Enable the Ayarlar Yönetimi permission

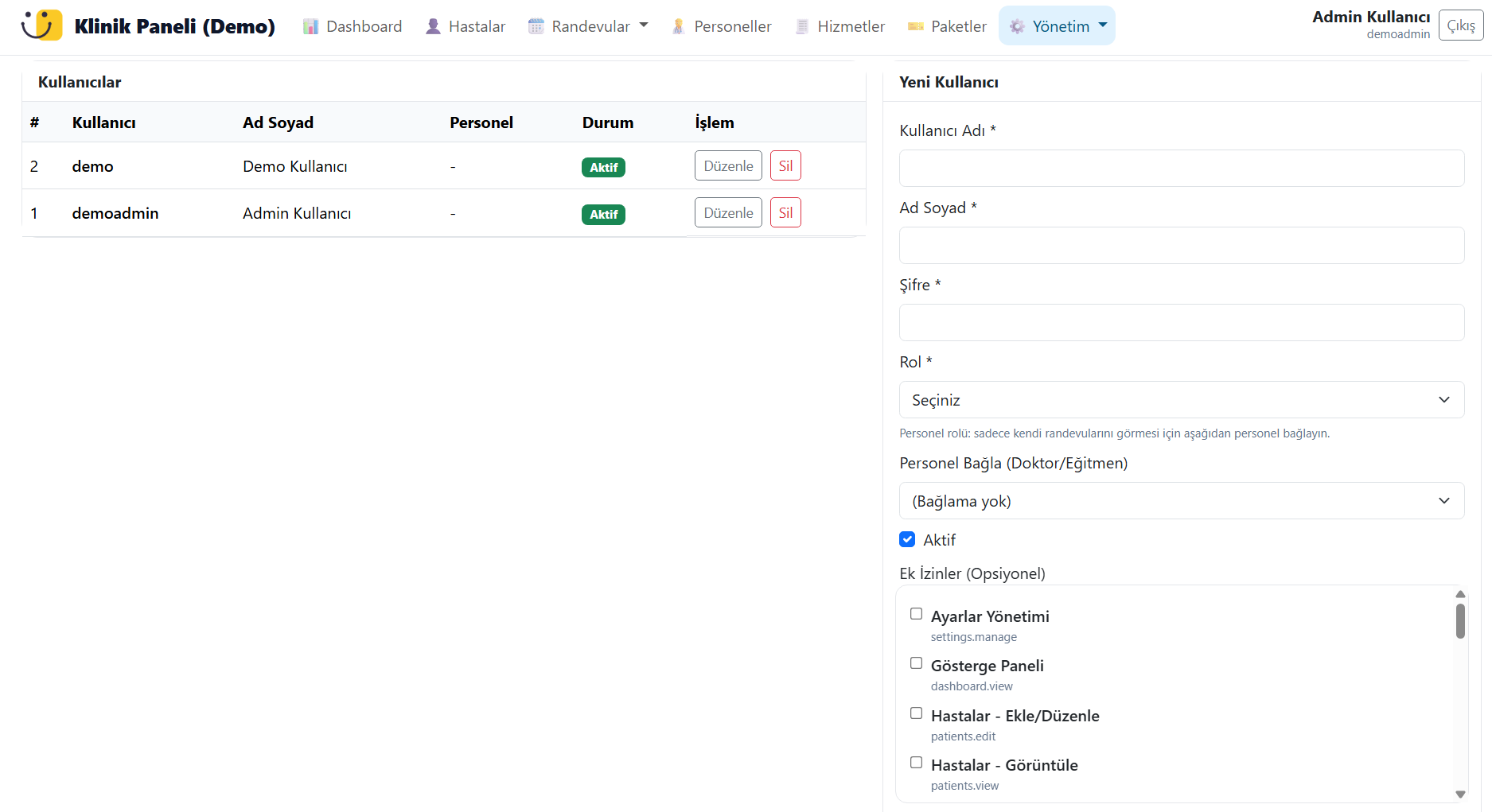click(x=917, y=614)
